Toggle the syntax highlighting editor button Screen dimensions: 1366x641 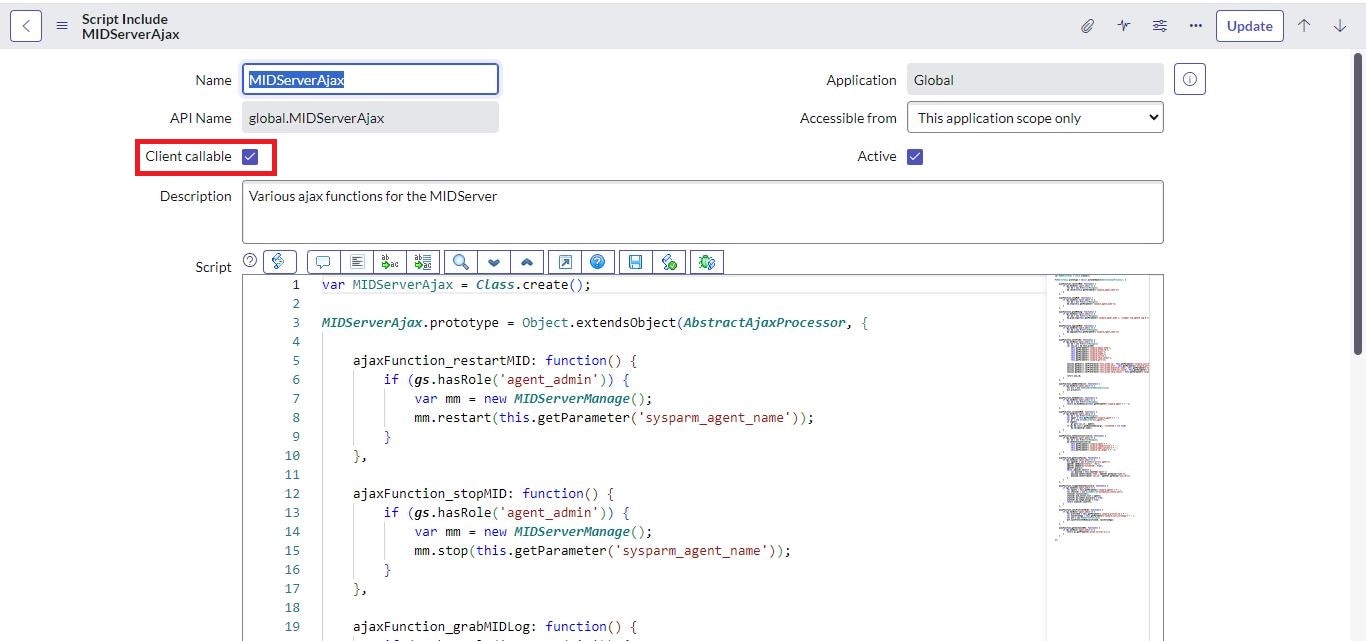[279, 262]
